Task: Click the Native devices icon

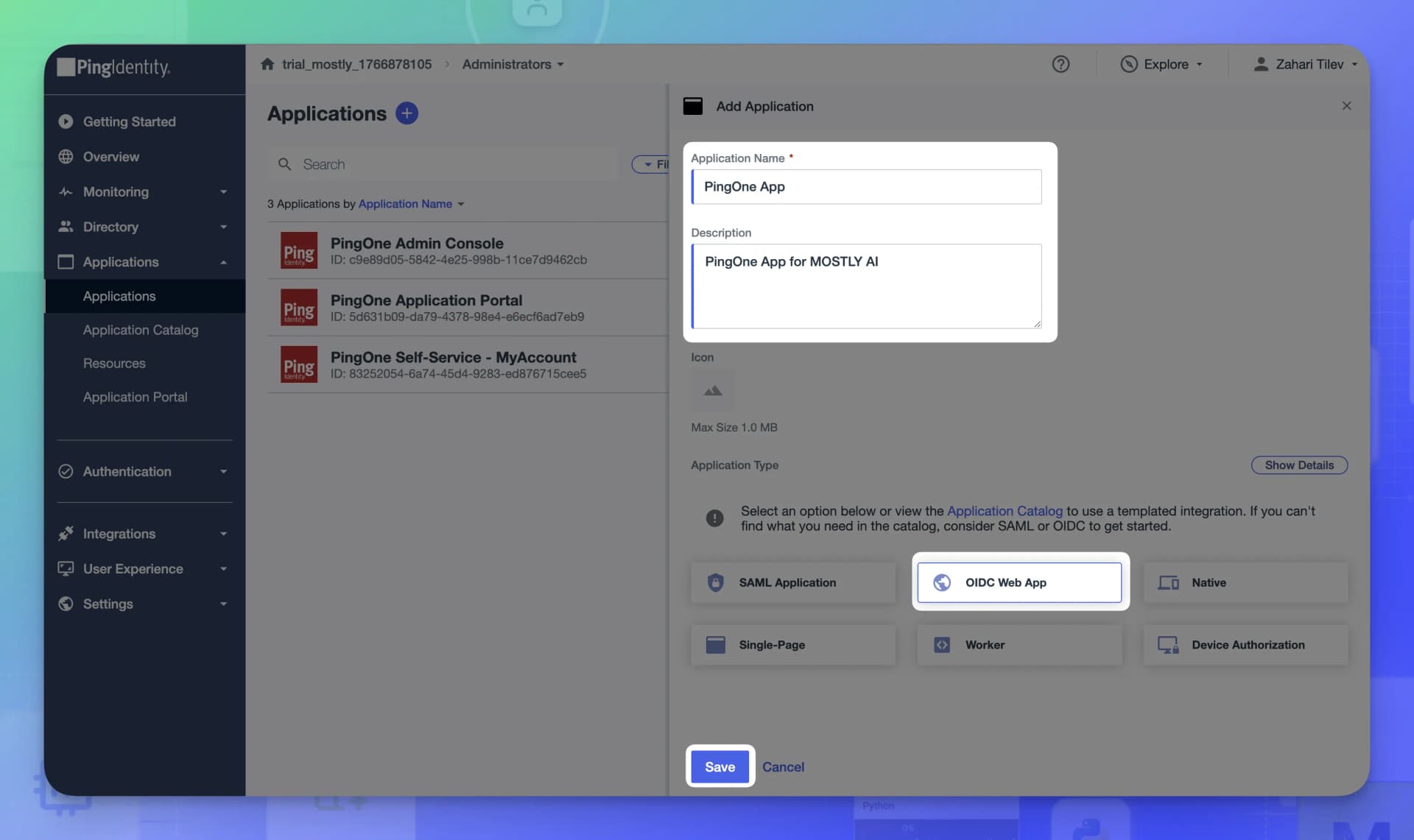Action: [x=1168, y=582]
